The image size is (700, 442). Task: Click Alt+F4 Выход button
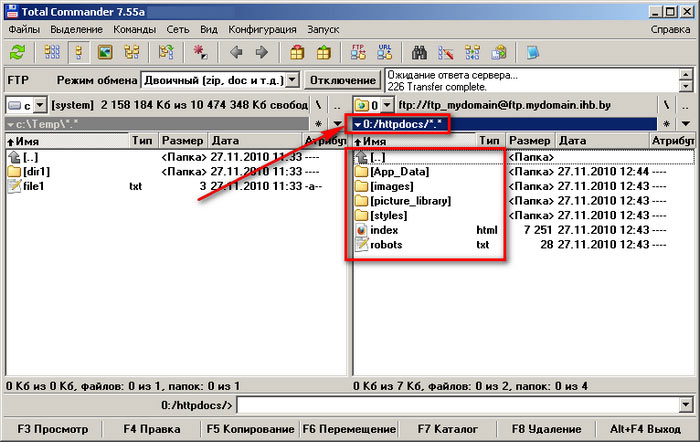[646, 429]
